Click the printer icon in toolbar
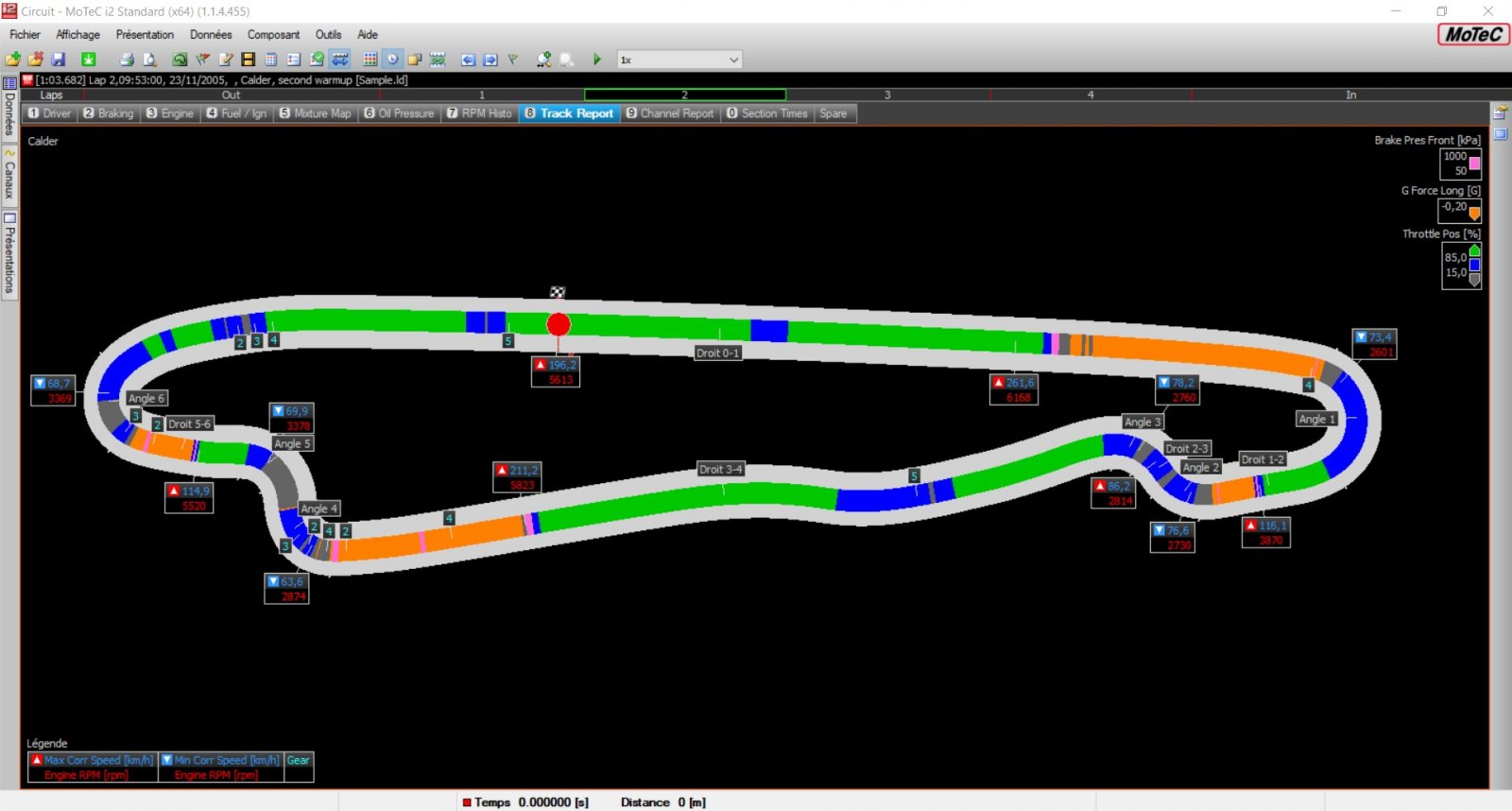Image resolution: width=1512 pixels, height=811 pixels. click(127, 60)
